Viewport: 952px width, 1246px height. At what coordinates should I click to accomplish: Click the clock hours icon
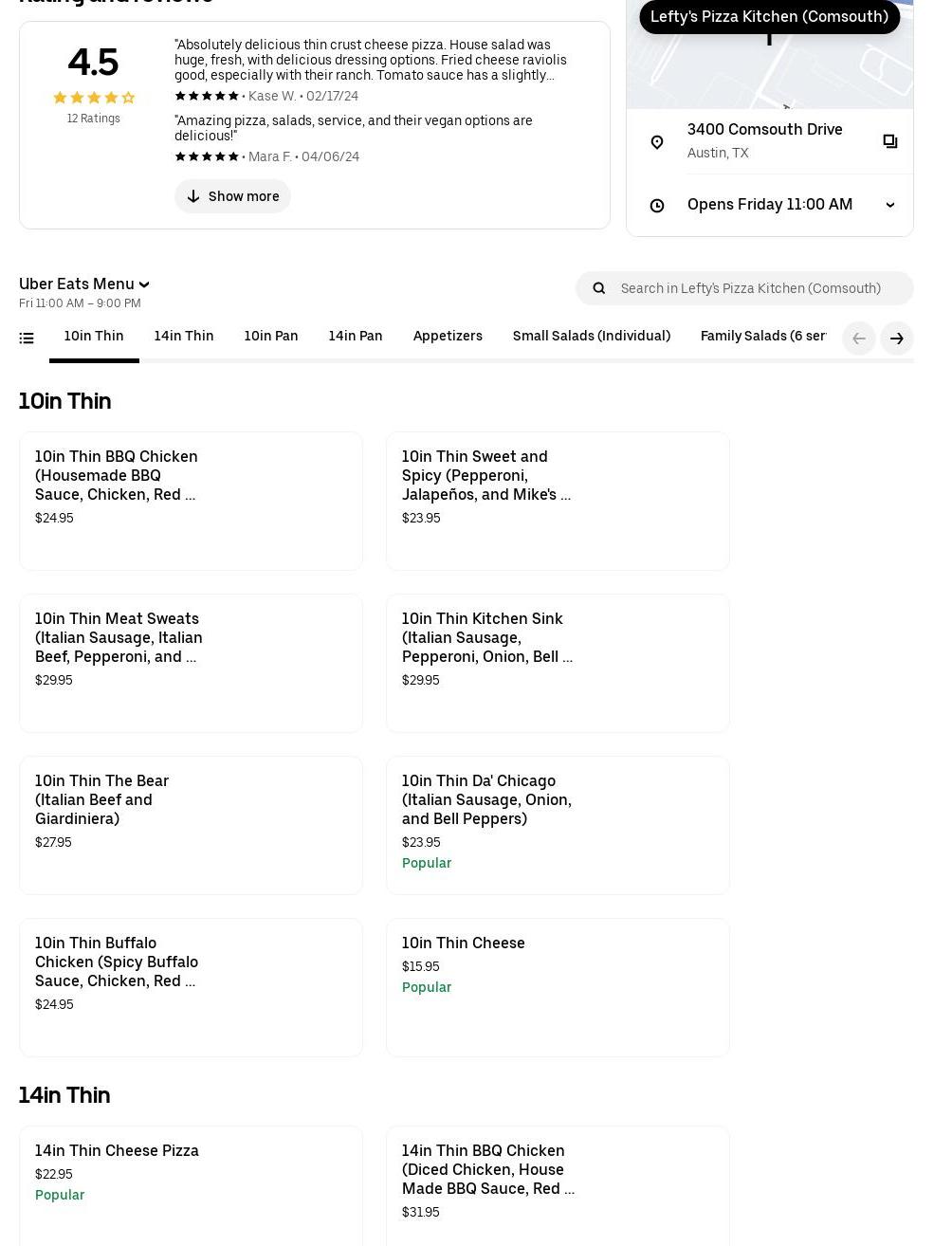[x=657, y=205]
